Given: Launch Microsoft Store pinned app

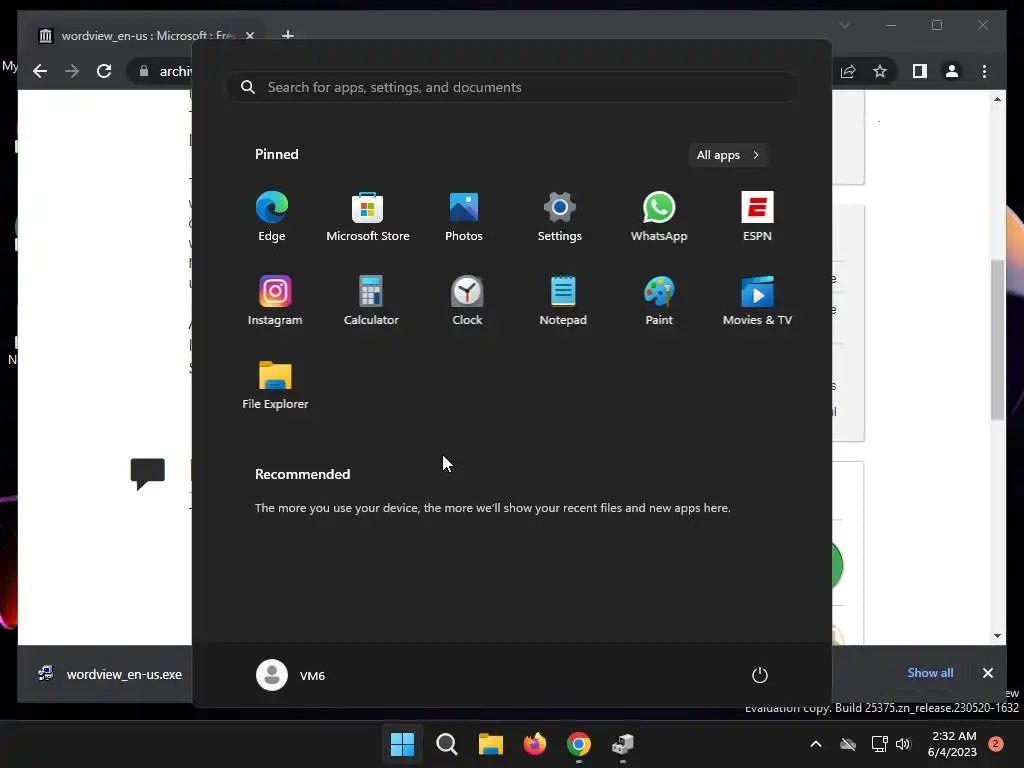Looking at the screenshot, I should coord(368,217).
